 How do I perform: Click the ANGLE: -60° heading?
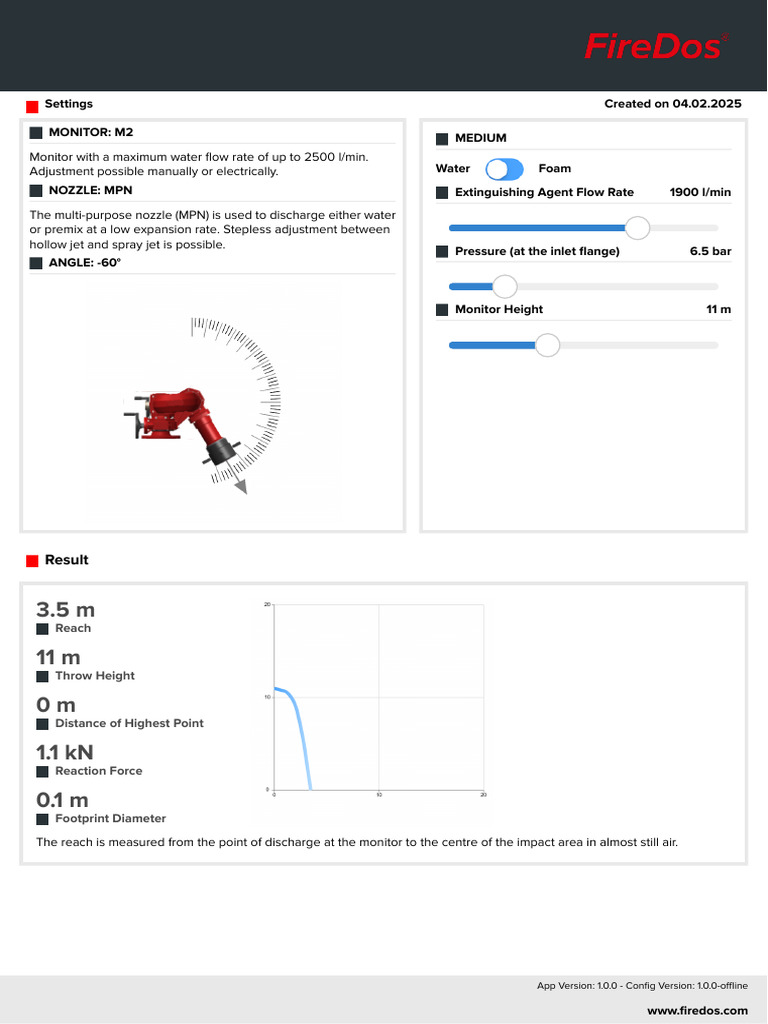click(84, 263)
